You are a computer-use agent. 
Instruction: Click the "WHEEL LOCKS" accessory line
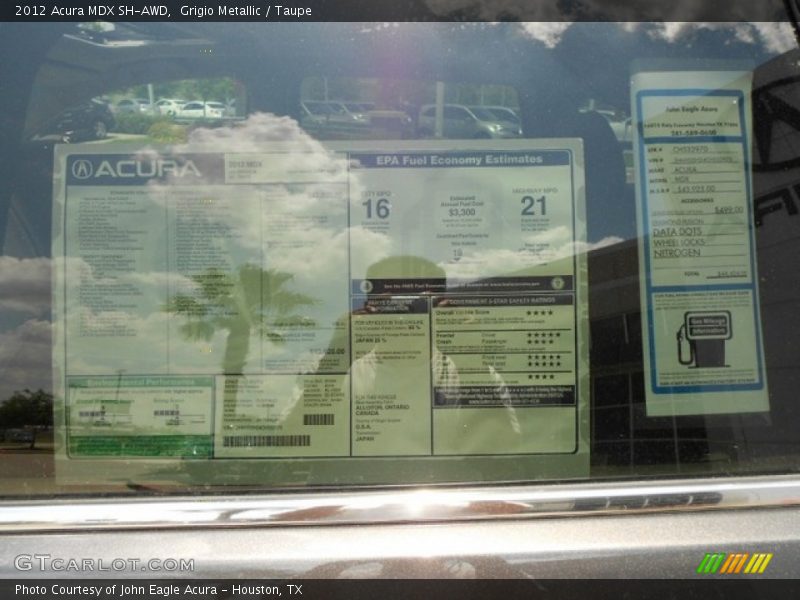coord(679,243)
